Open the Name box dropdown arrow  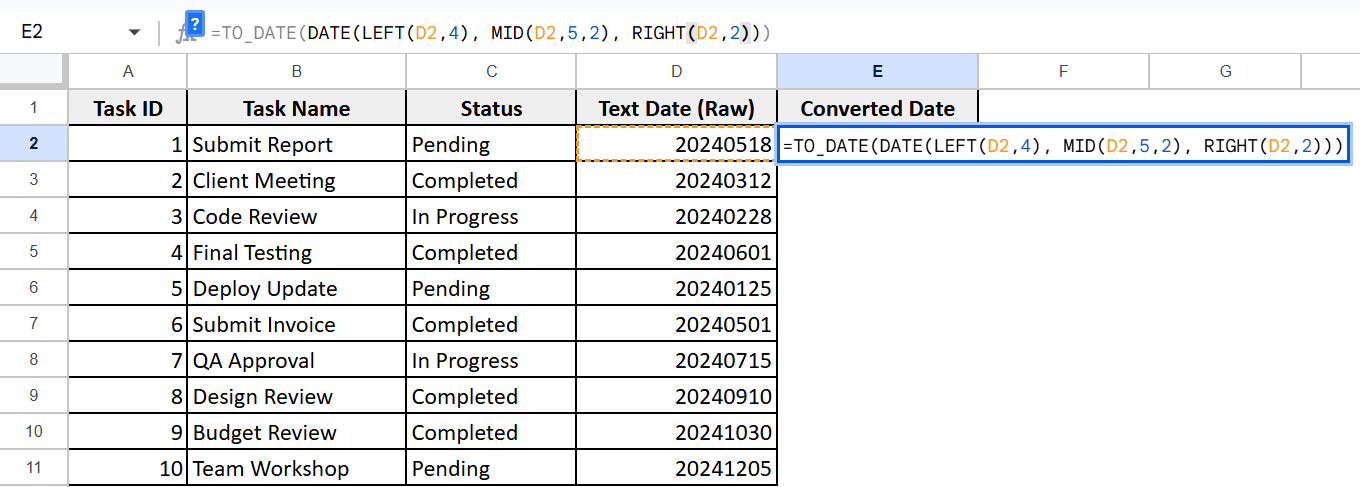coord(134,33)
